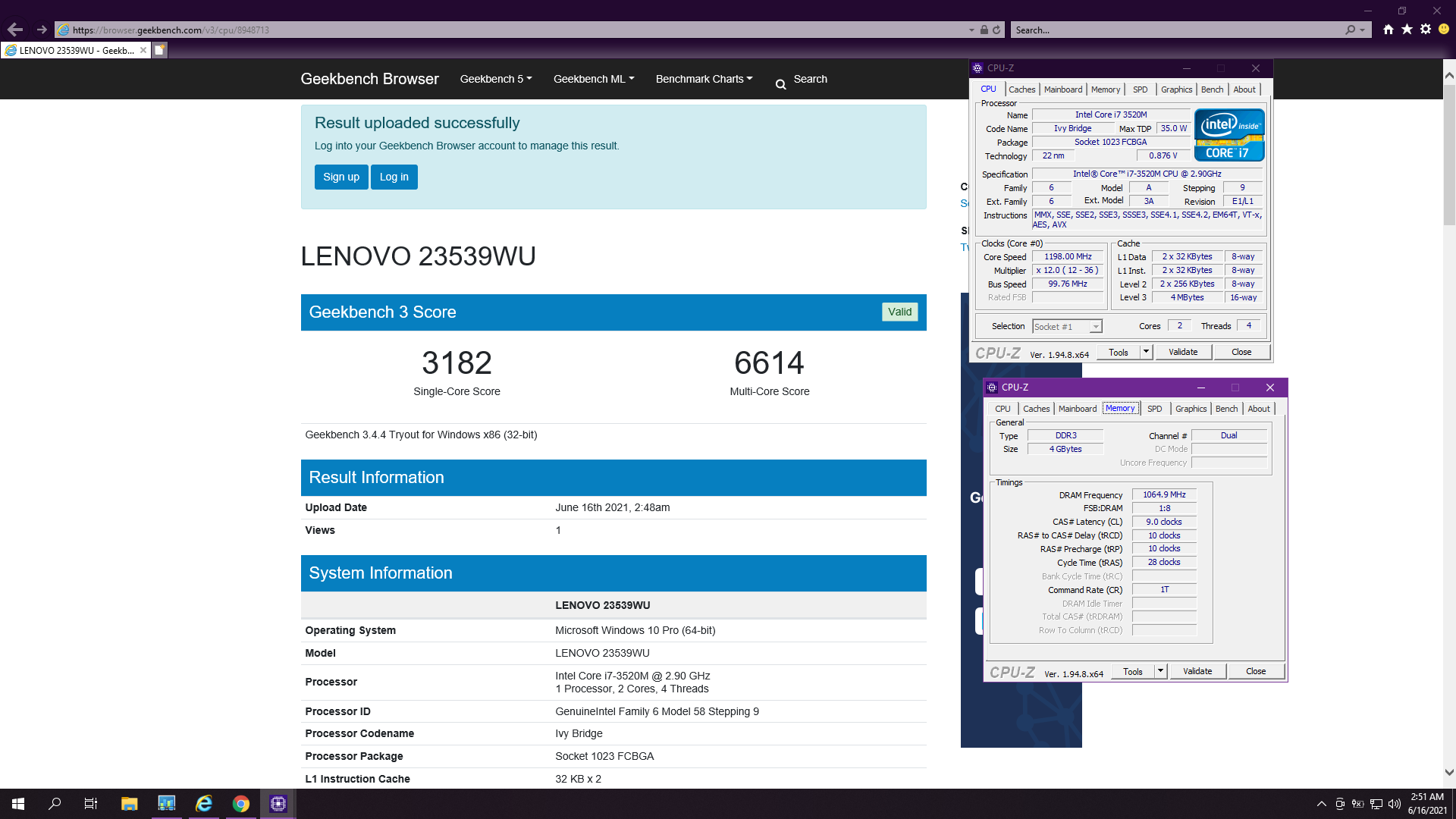Viewport: 1456px width, 819px height.
Task: Open a new browser tab
Action: point(159,50)
